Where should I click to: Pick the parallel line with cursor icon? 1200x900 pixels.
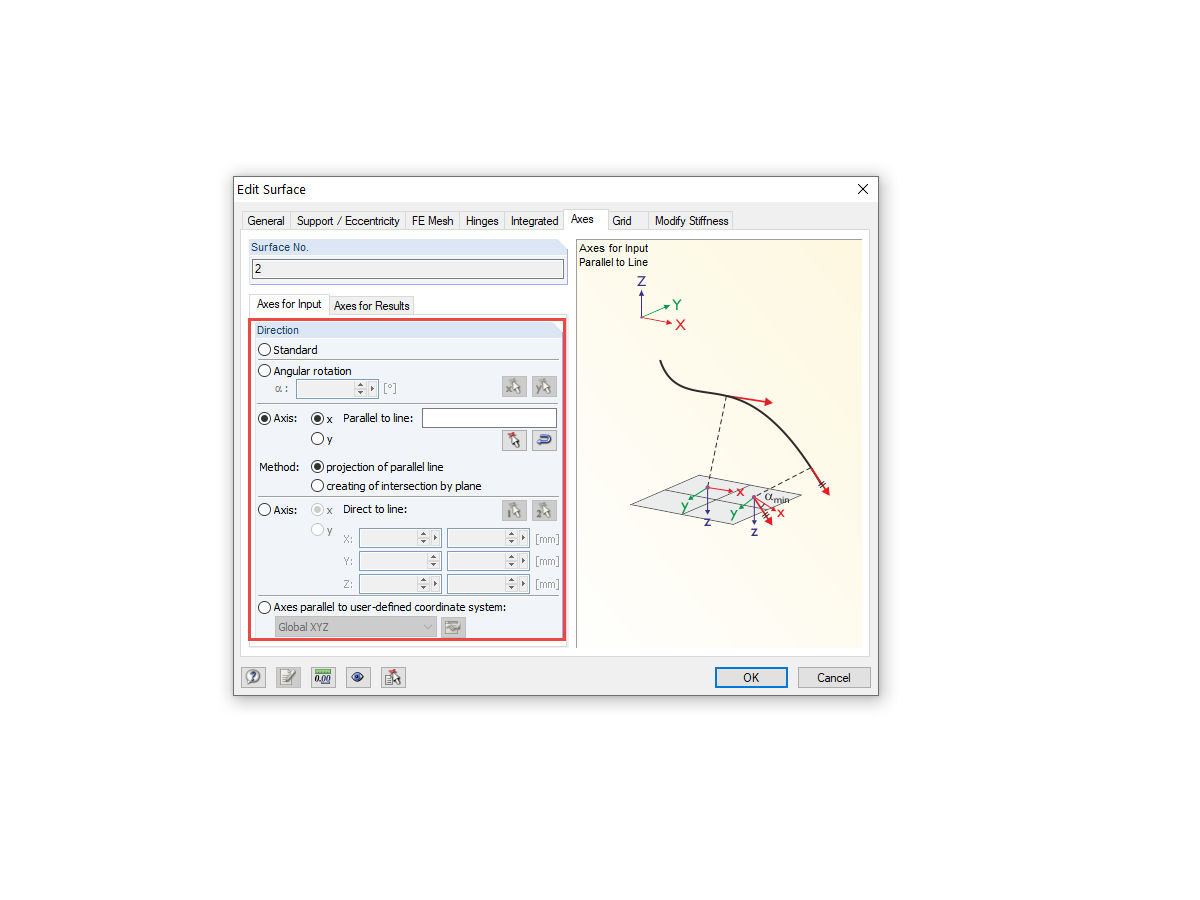[514, 440]
